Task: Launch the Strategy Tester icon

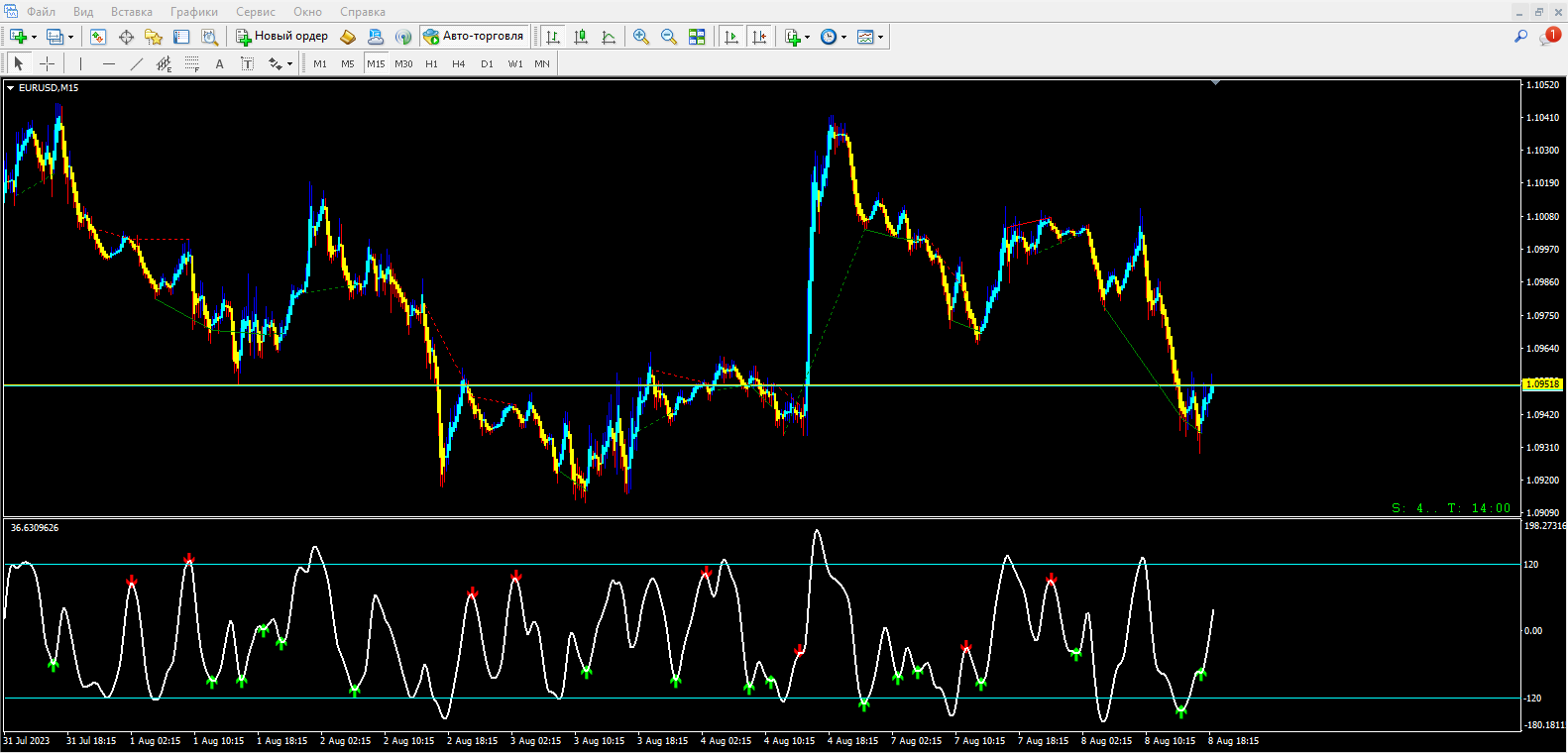Action: coord(209,37)
